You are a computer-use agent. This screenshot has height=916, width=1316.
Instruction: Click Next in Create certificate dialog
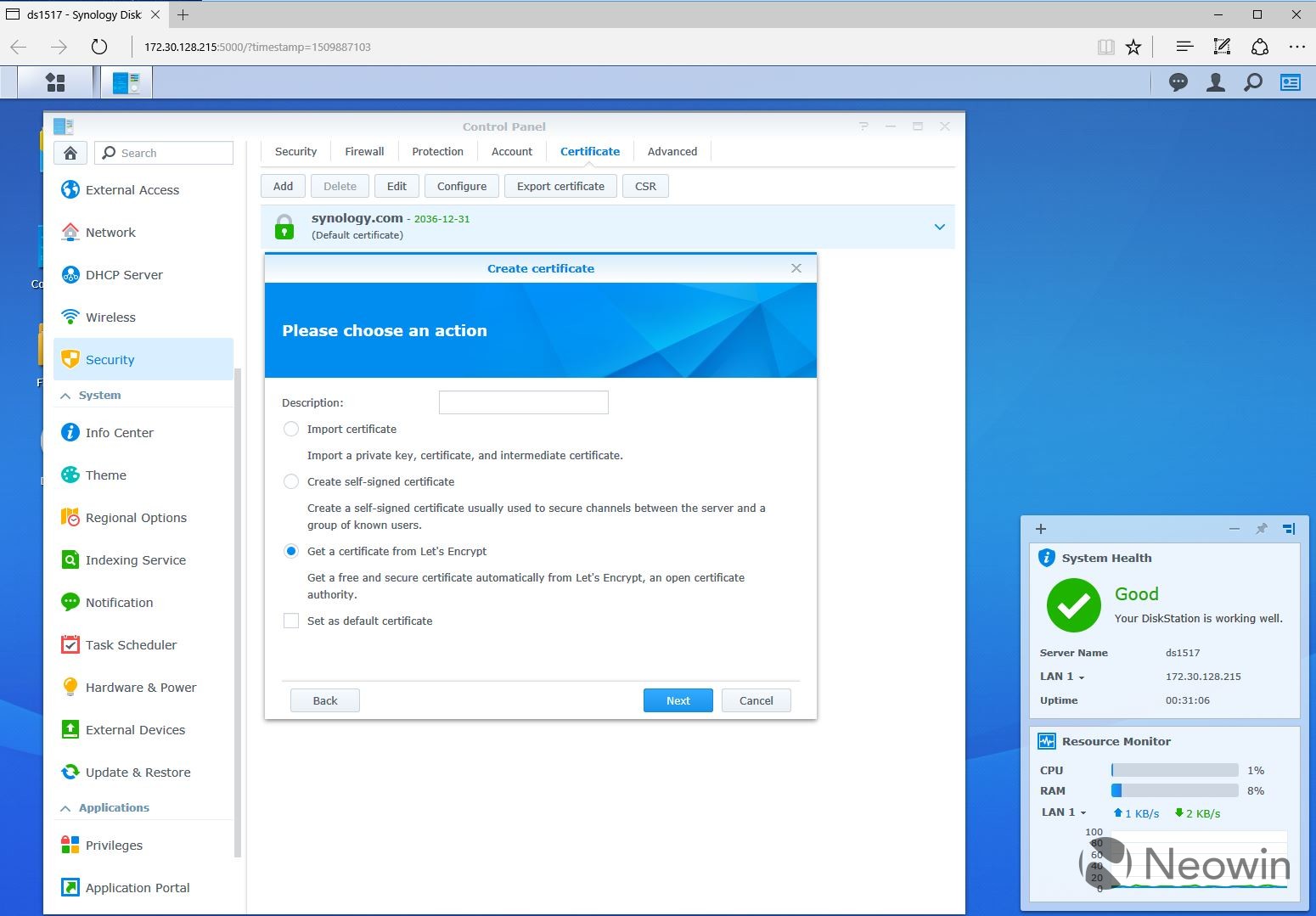tap(678, 700)
